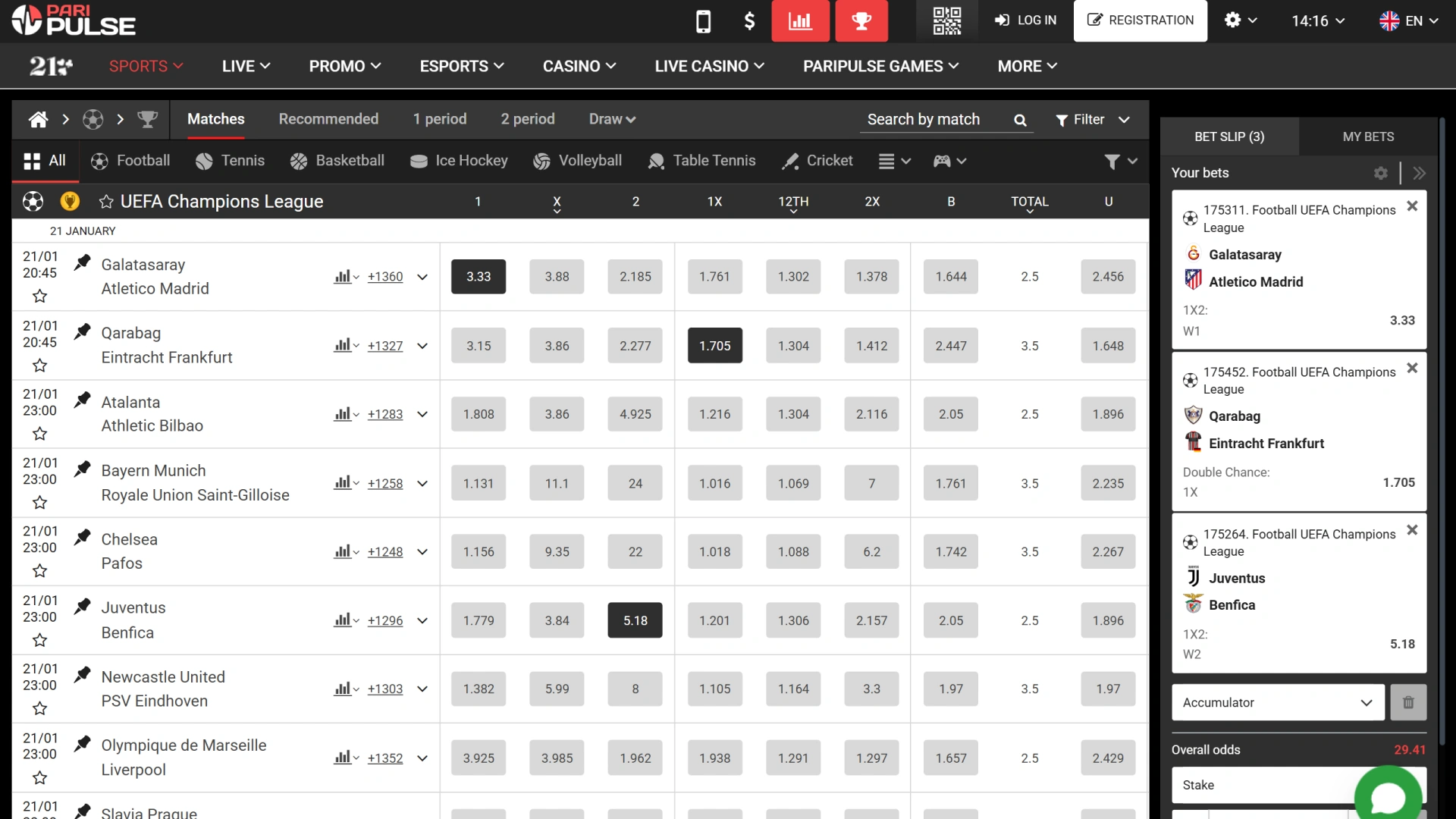
Task: Open the EN language selector
Action: (1409, 20)
